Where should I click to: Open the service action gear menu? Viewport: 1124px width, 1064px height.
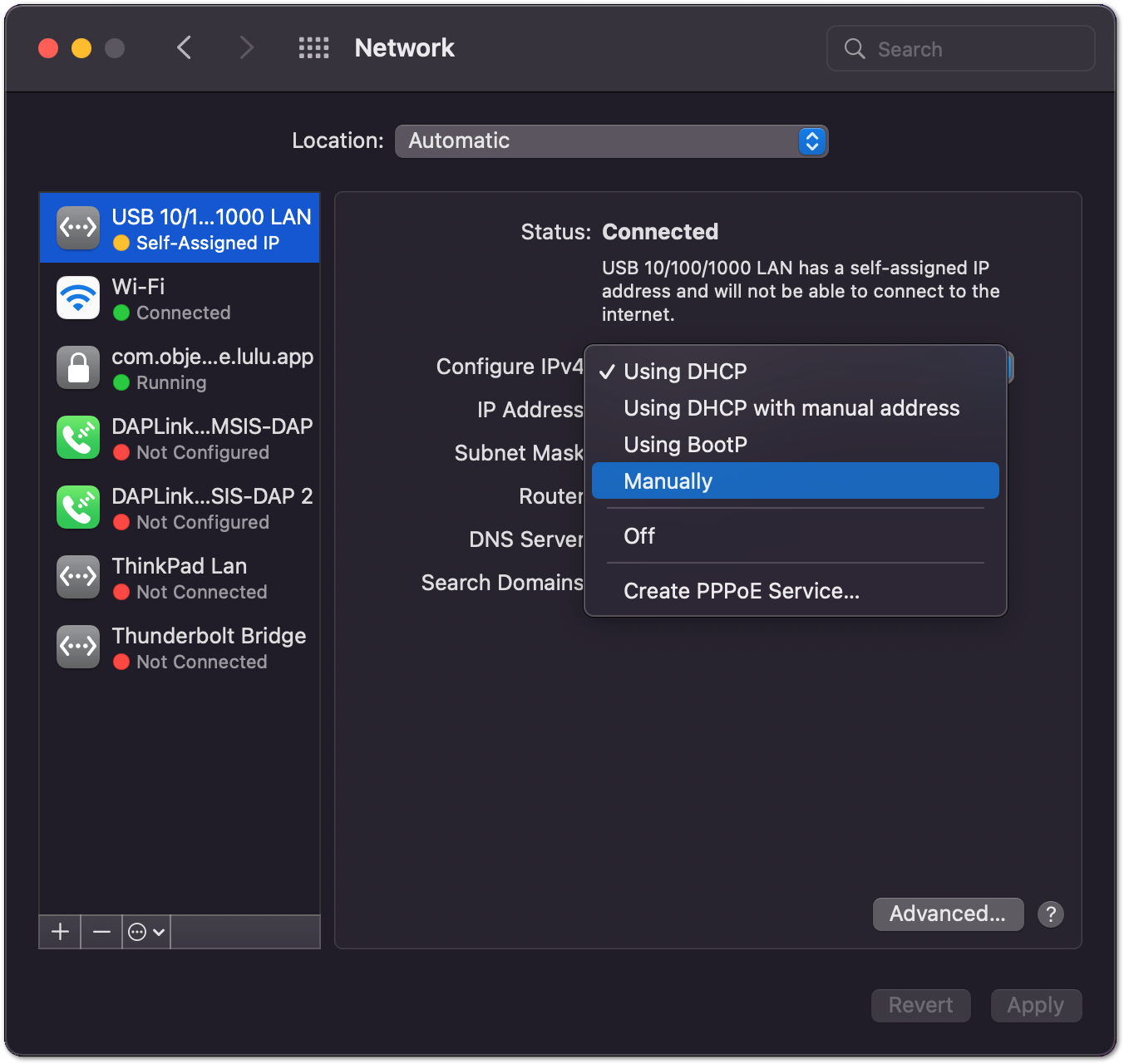(146, 932)
